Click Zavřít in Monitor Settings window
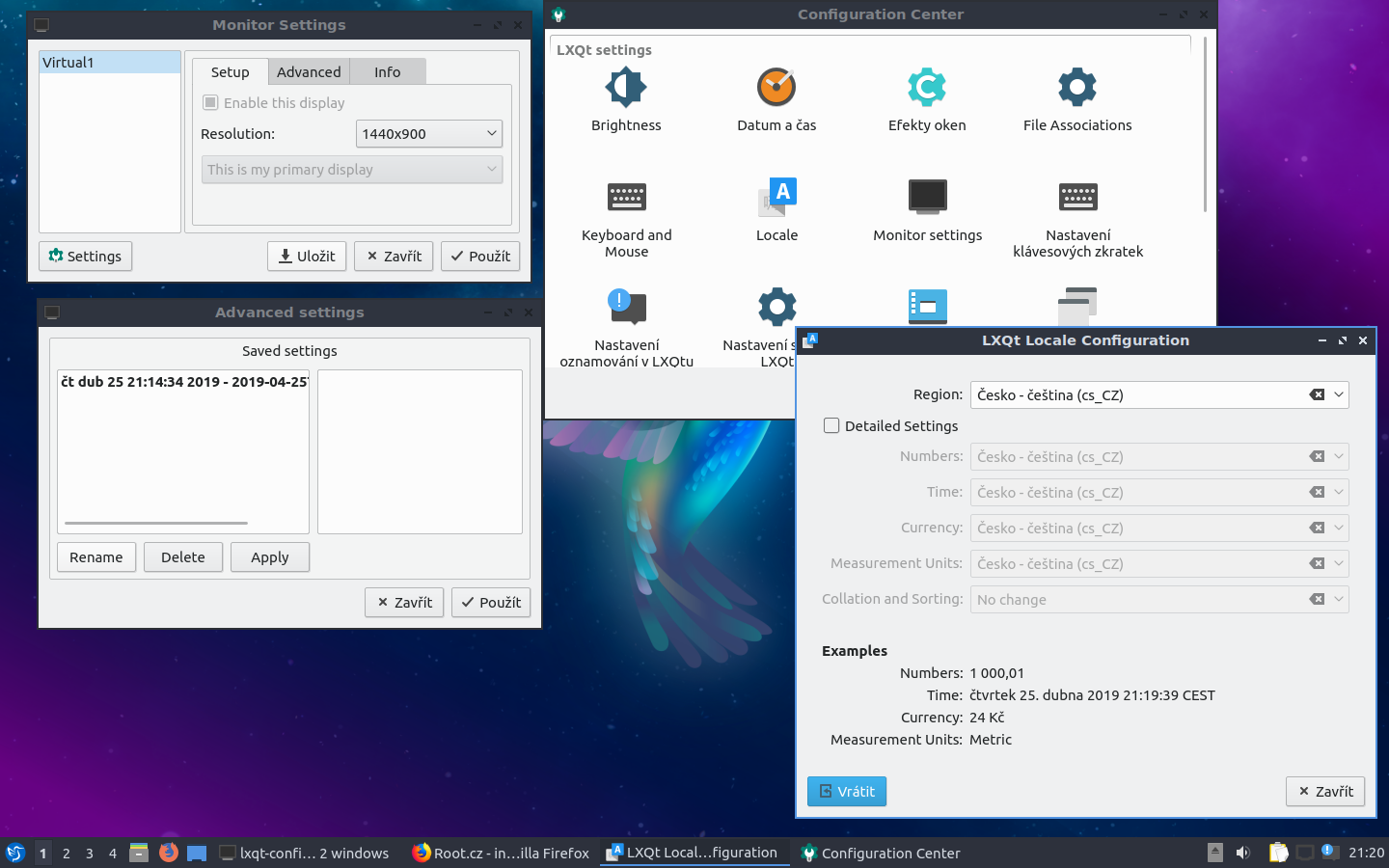The image size is (1389, 868). 394,256
